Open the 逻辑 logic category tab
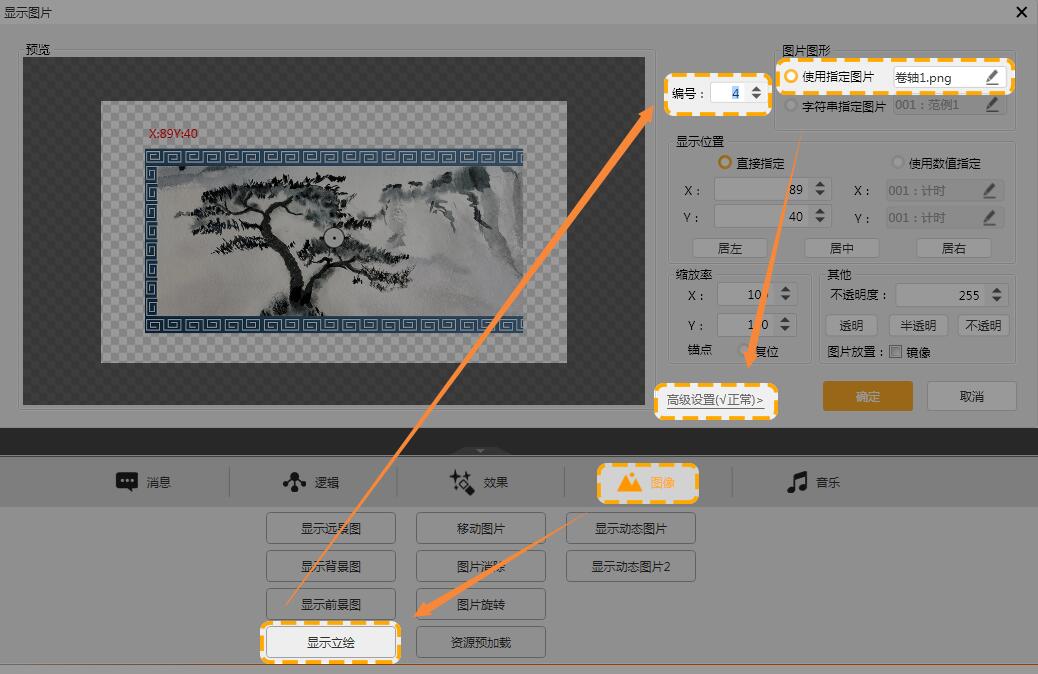The height and width of the screenshot is (674, 1038). click(x=311, y=482)
